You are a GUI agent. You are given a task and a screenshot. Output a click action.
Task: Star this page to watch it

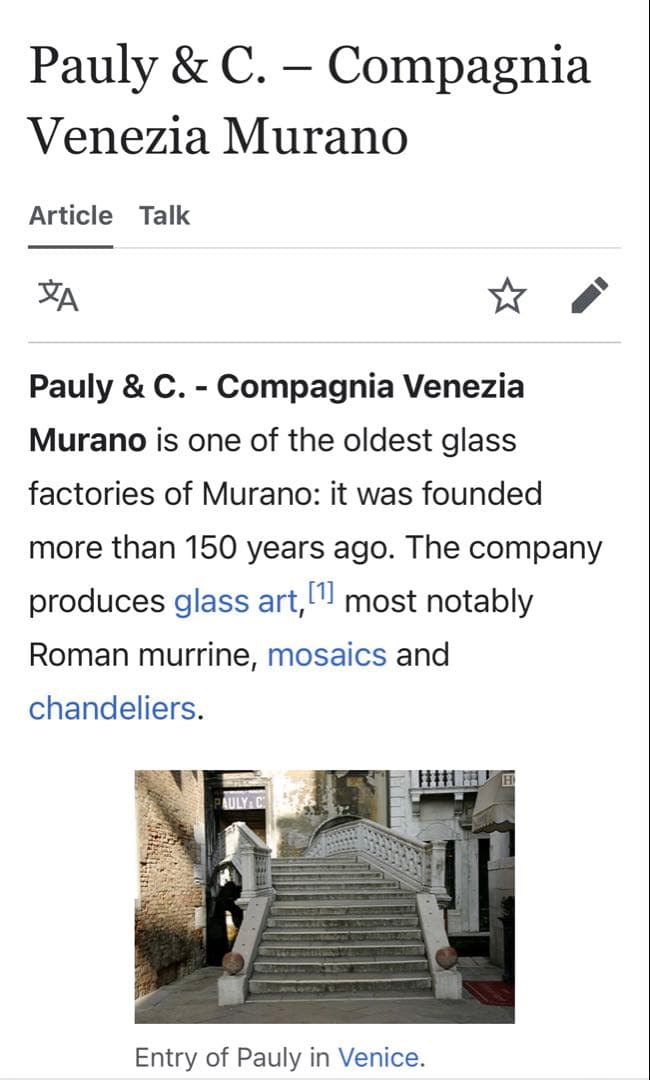click(507, 296)
